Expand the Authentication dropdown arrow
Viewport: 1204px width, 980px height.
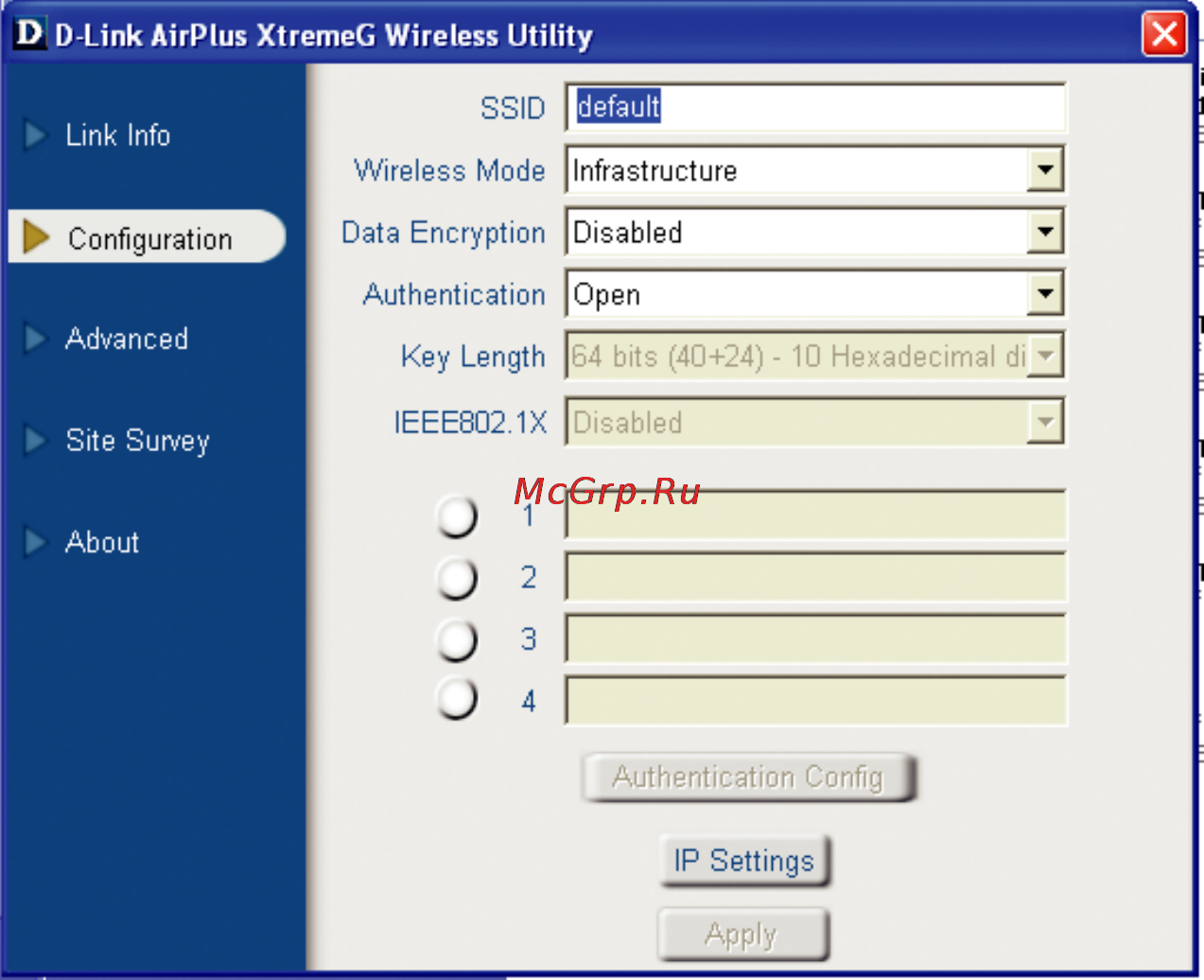point(1045,294)
